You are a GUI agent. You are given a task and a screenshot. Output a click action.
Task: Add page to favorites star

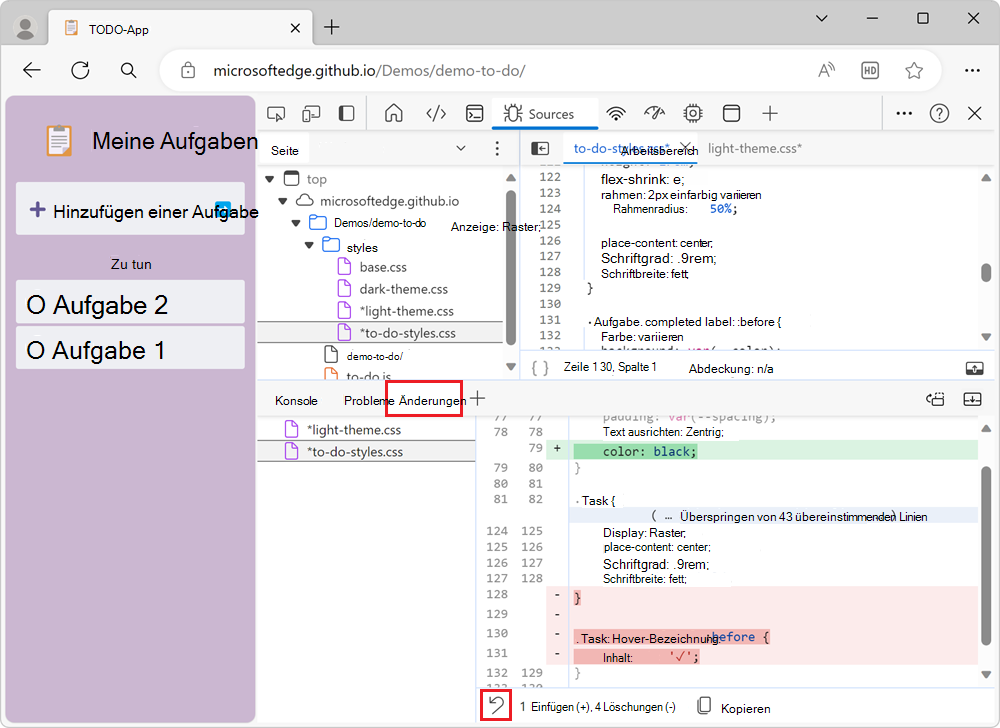(914, 70)
